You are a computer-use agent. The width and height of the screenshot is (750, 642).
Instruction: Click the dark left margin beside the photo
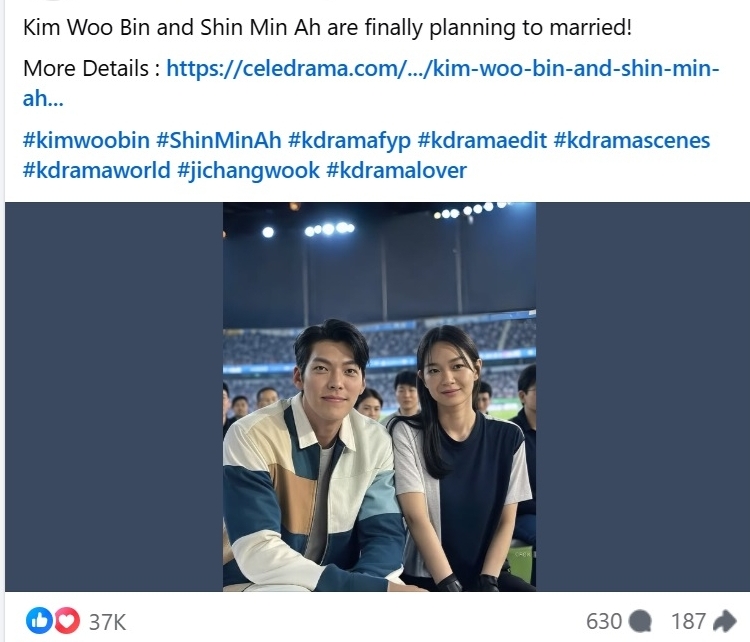coord(114,397)
